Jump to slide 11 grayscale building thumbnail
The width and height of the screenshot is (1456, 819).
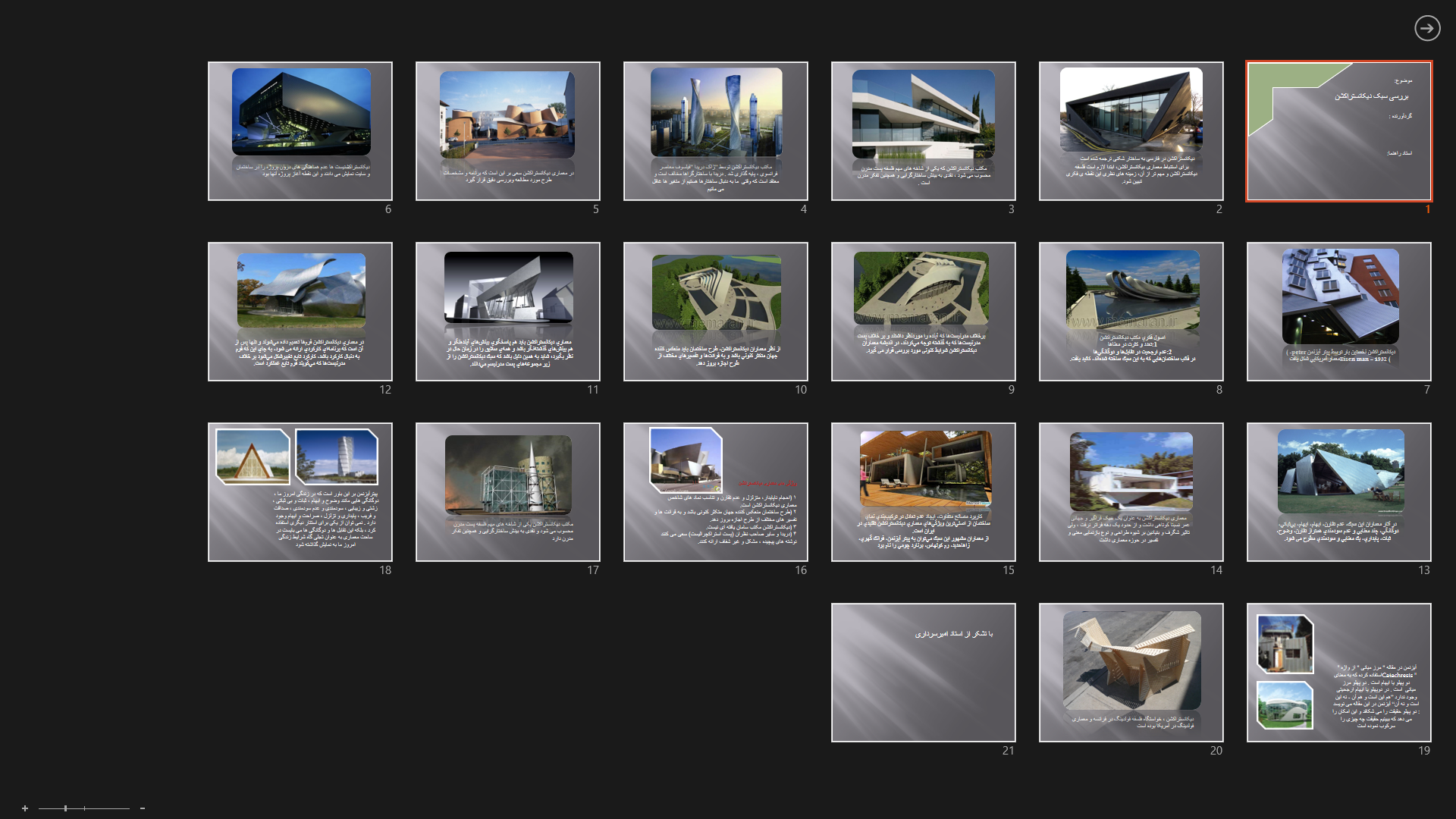(x=507, y=312)
